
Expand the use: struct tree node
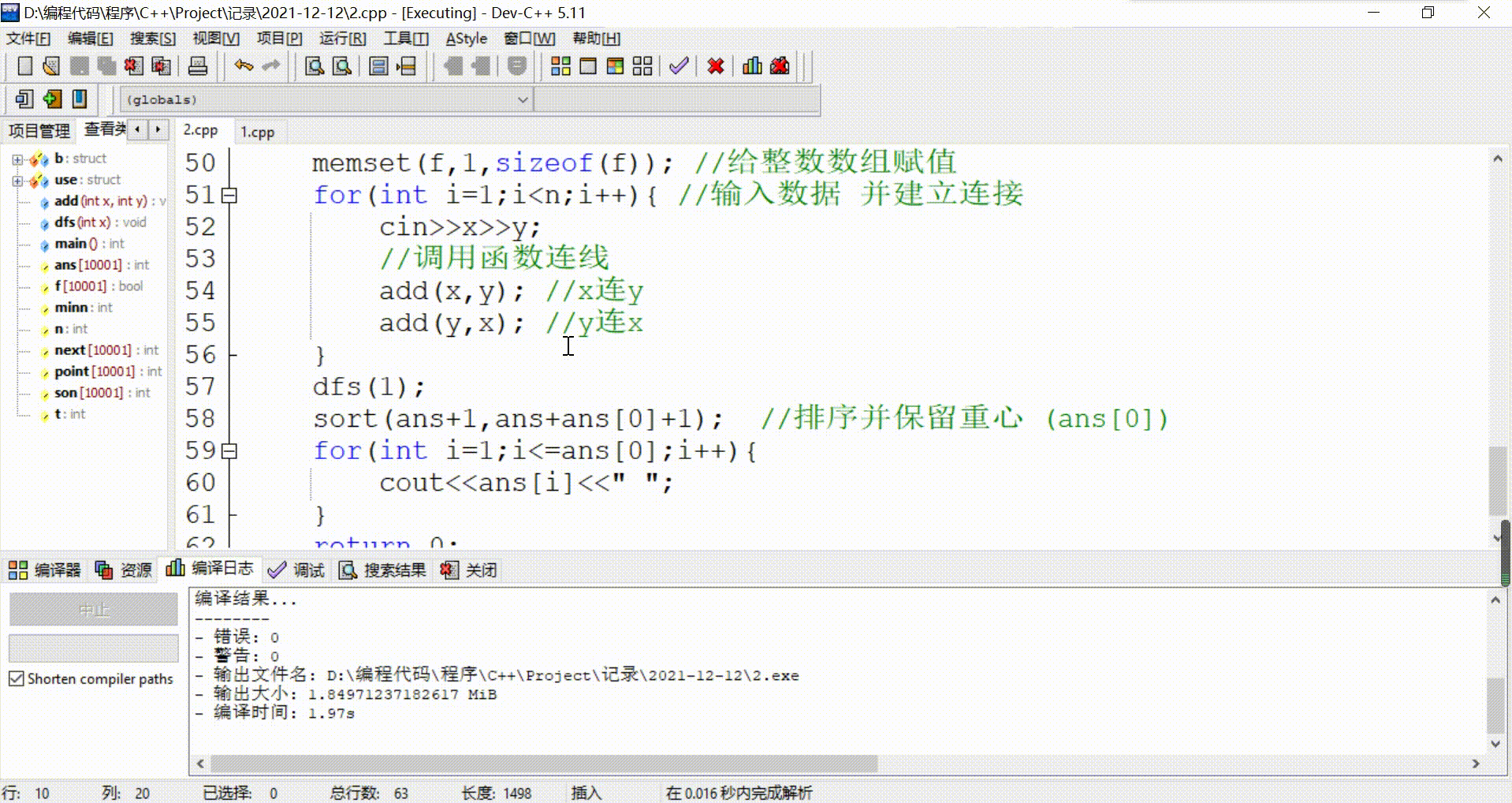[17, 181]
